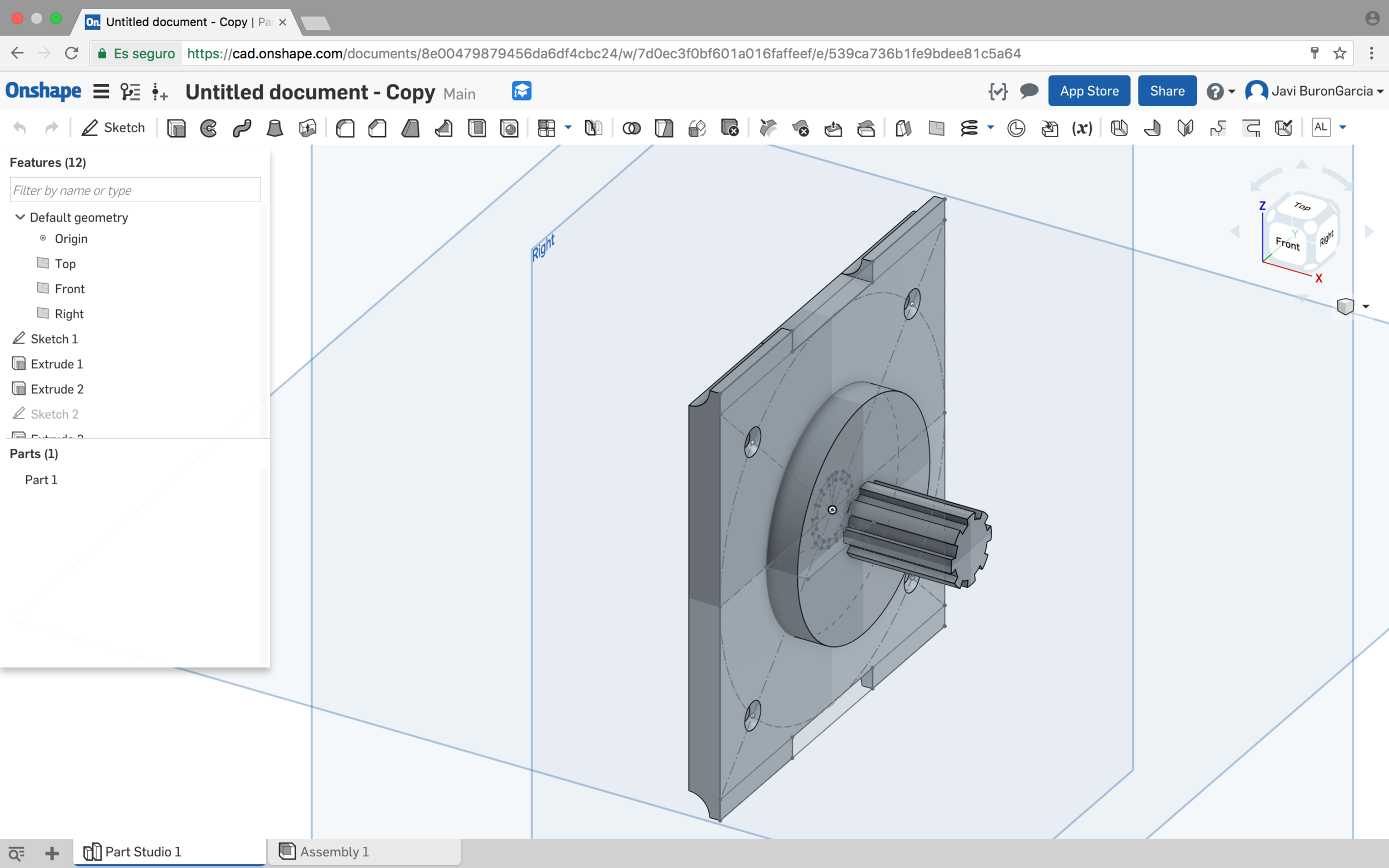Open the education graduation cap badge

pyautogui.click(x=521, y=91)
